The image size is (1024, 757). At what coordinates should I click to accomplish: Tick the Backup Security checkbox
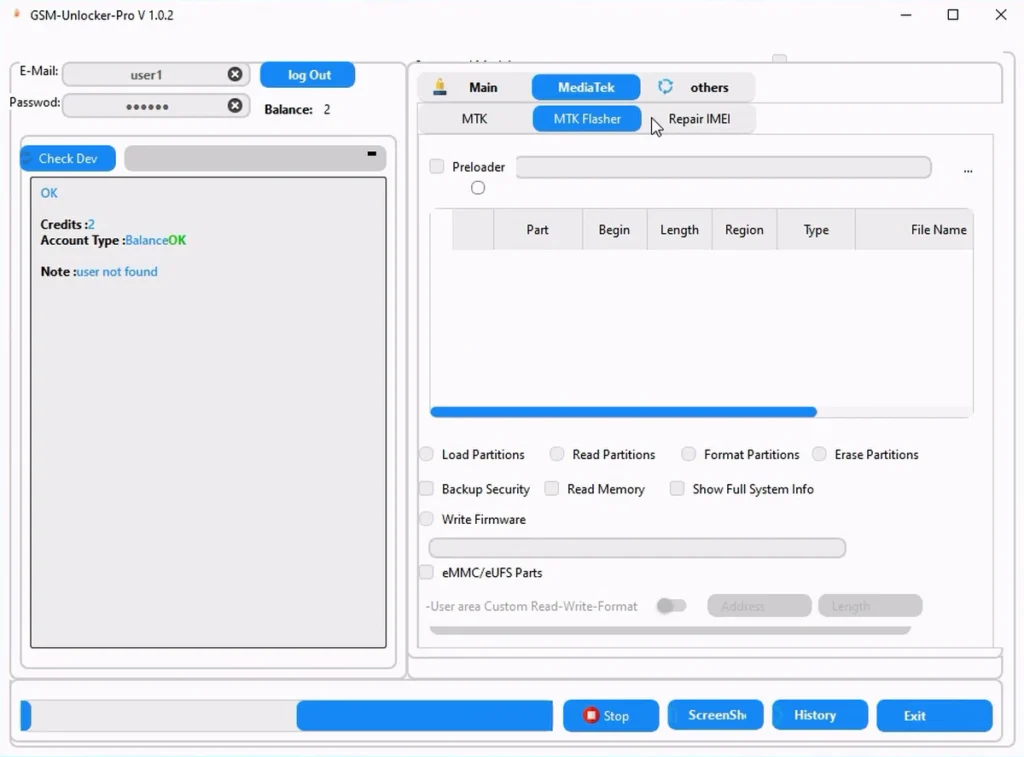pos(427,489)
